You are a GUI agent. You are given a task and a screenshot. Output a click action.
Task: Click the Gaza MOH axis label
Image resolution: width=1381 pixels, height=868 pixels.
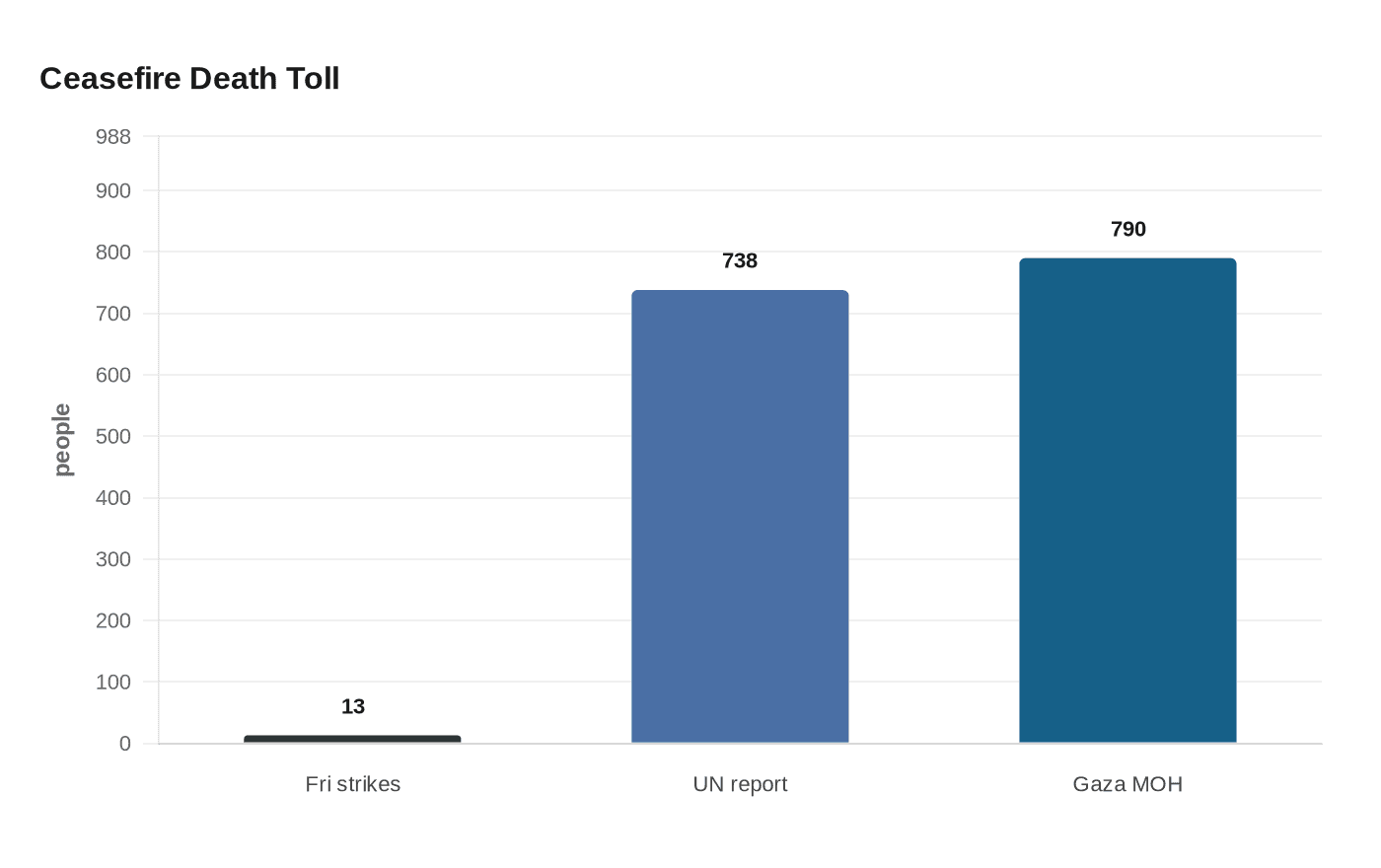tap(1127, 784)
